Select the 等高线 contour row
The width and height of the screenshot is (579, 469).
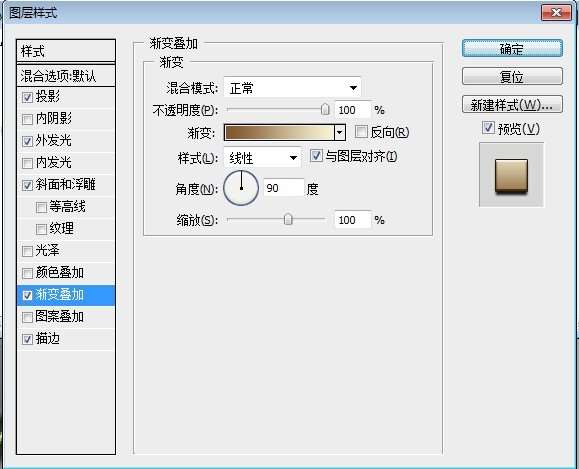(66, 207)
